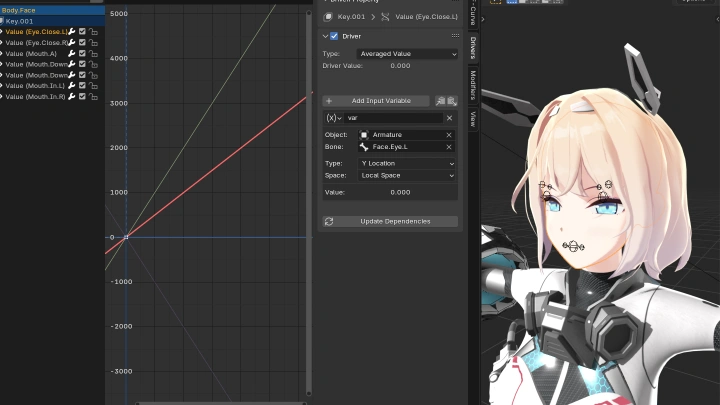Clear the Face.Eye.L bone field
The width and height of the screenshot is (720, 405).
pos(449,147)
